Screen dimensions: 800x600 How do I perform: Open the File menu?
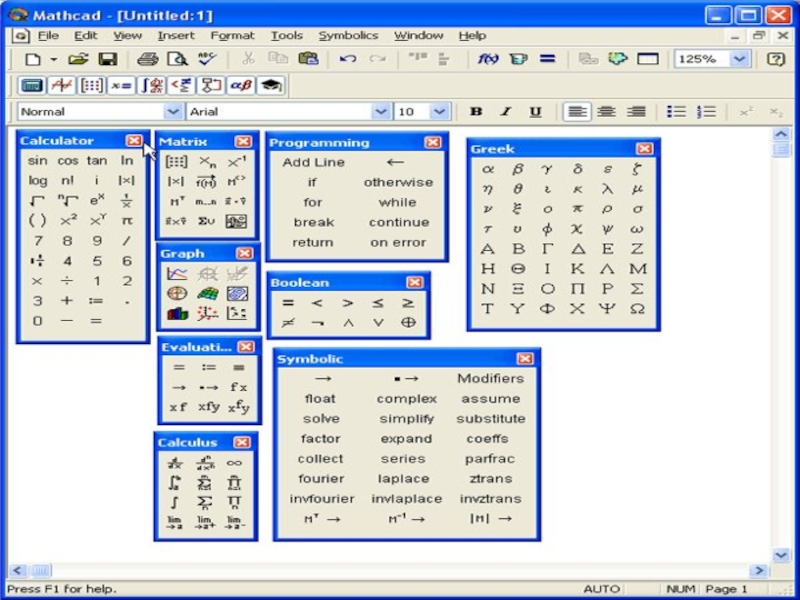click(x=48, y=36)
